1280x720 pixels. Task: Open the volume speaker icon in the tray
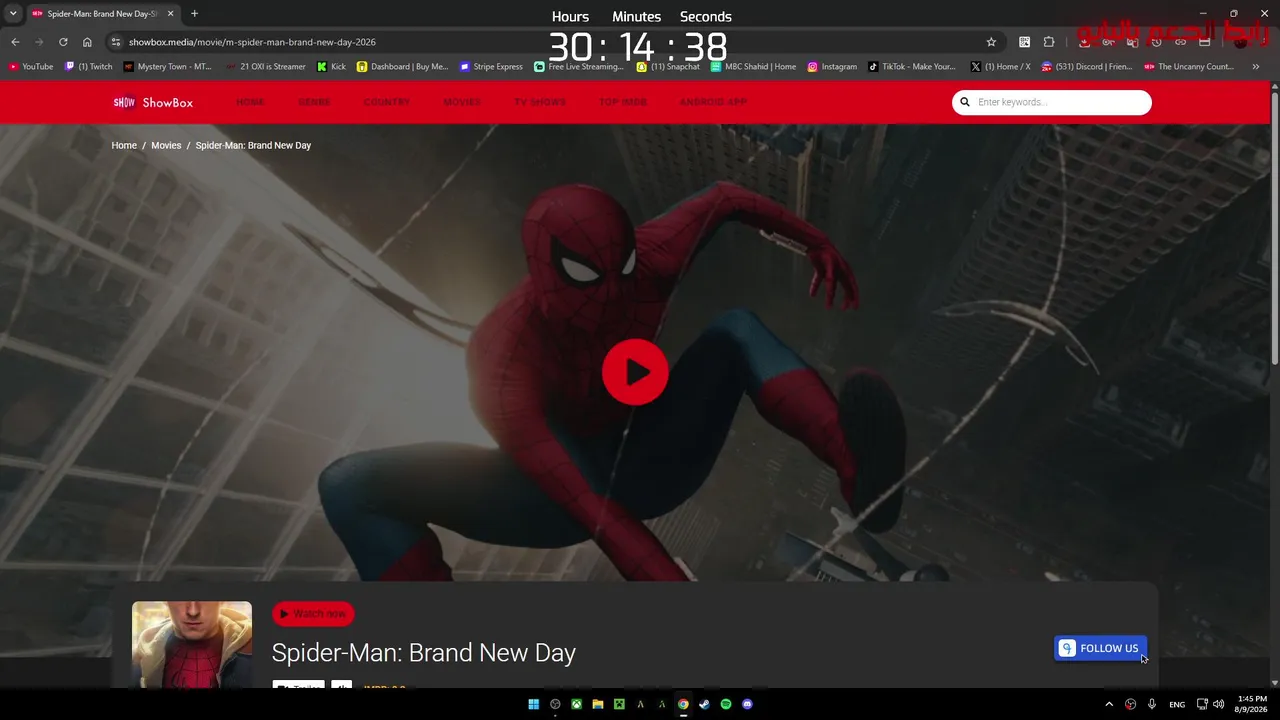(1218, 704)
